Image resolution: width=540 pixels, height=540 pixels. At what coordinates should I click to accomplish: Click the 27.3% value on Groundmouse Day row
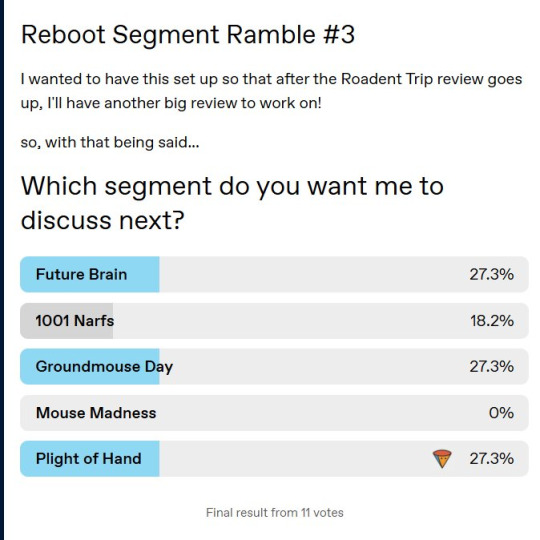pos(491,367)
